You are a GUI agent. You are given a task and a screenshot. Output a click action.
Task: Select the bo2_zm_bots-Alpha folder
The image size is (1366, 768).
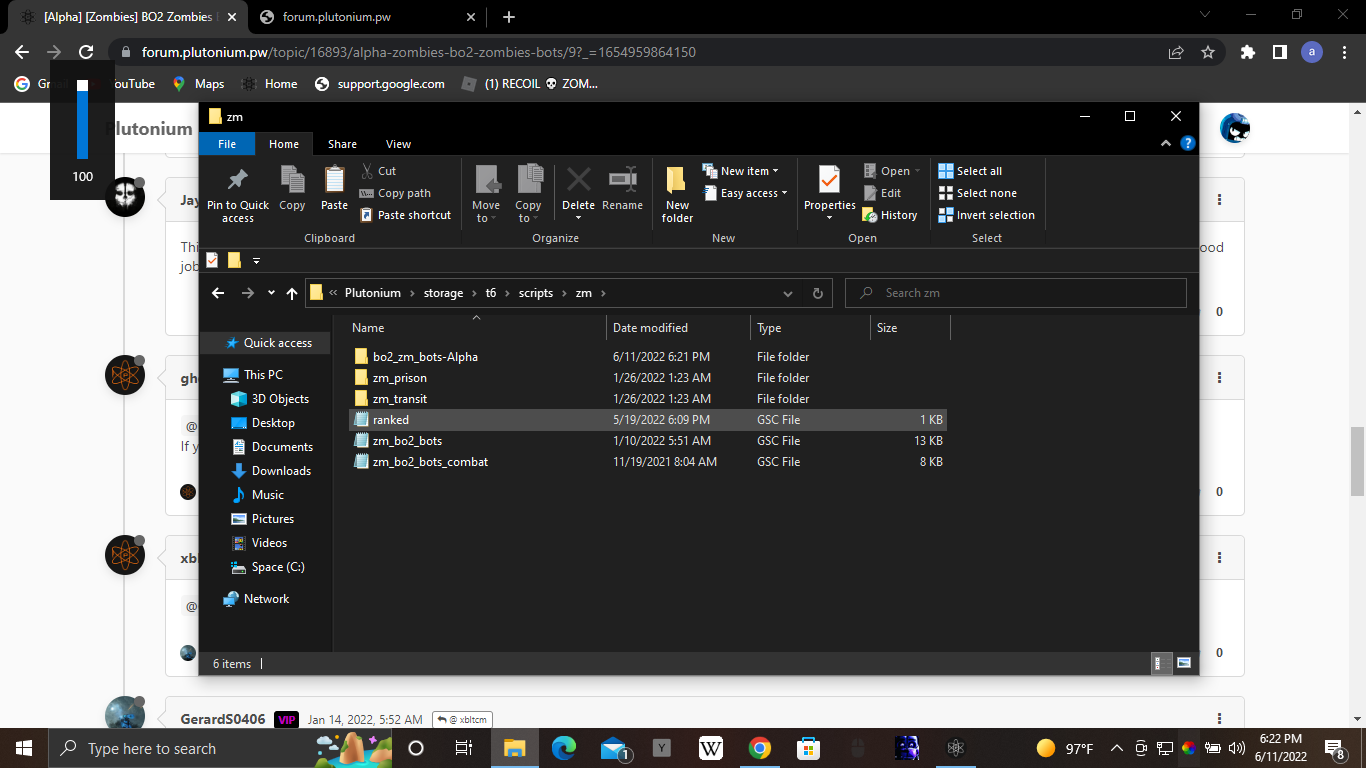(x=647, y=357)
